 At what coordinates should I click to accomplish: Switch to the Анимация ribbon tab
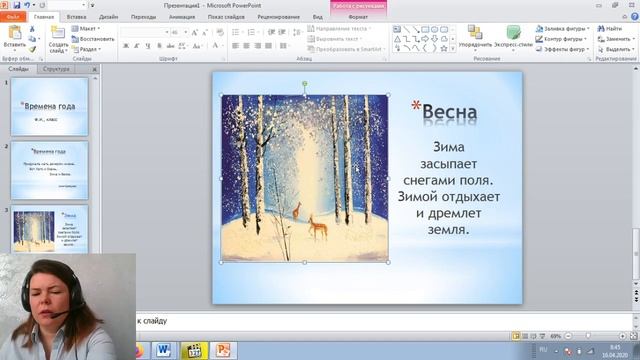click(x=182, y=17)
